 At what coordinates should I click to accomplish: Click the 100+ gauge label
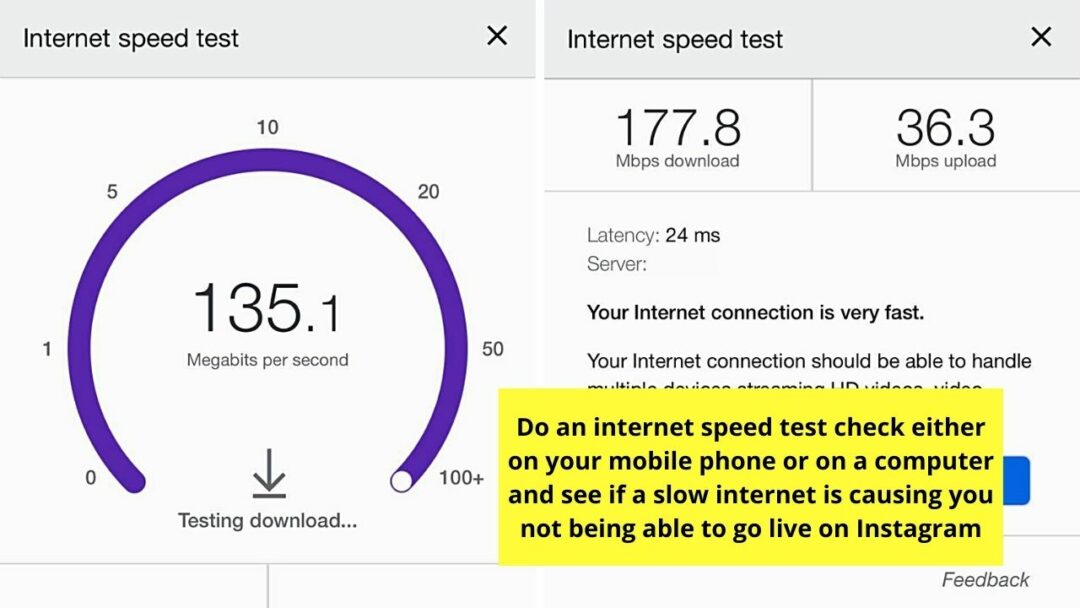[x=461, y=478]
